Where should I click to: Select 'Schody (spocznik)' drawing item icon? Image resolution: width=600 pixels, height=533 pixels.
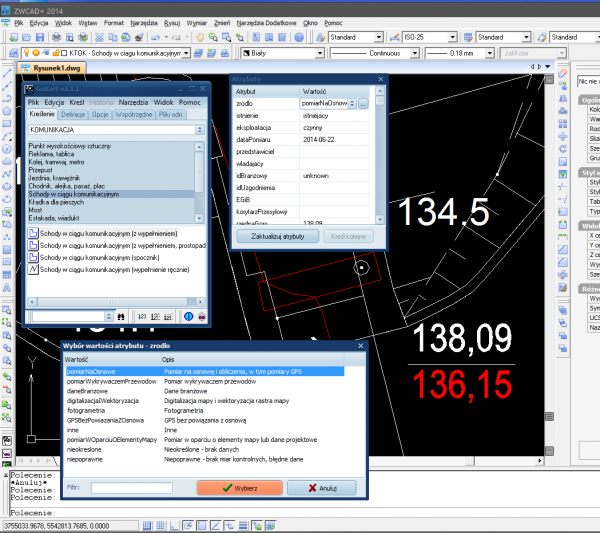coord(33,257)
